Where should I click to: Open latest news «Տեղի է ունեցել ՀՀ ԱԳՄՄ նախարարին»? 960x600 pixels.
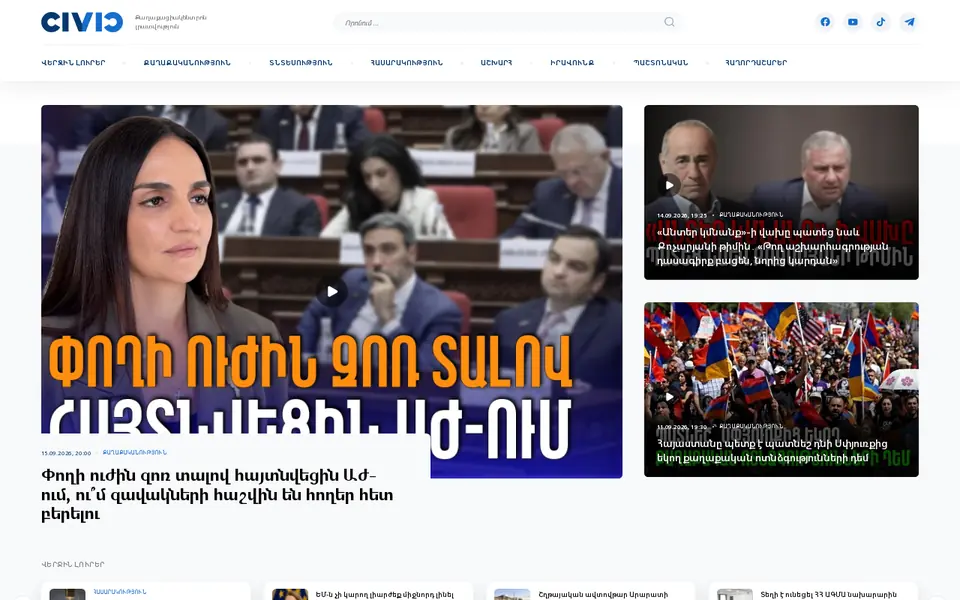click(828, 594)
